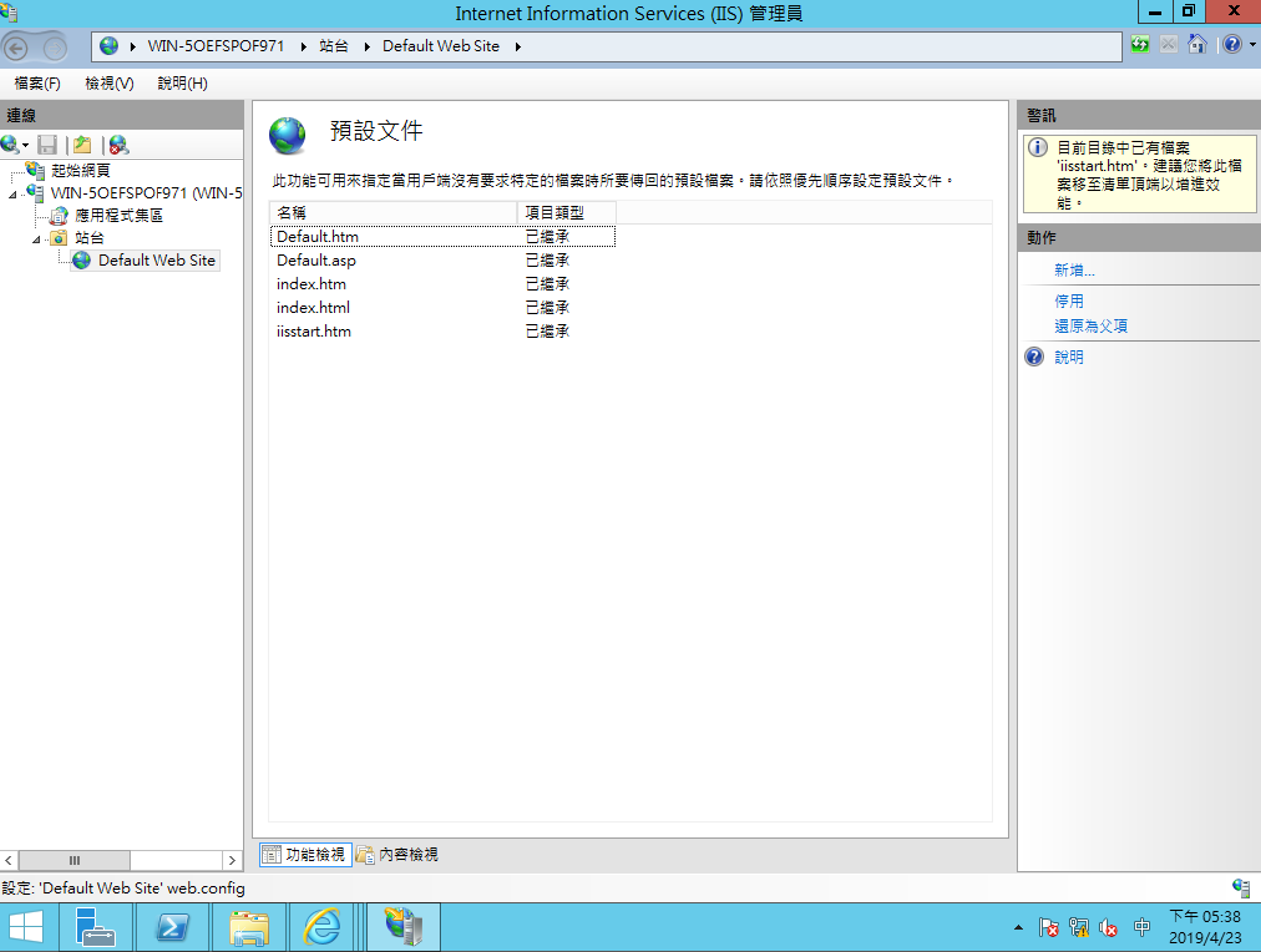Image resolution: width=1261 pixels, height=952 pixels.
Task: Open PowerShell from taskbar
Action: [172, 928]
